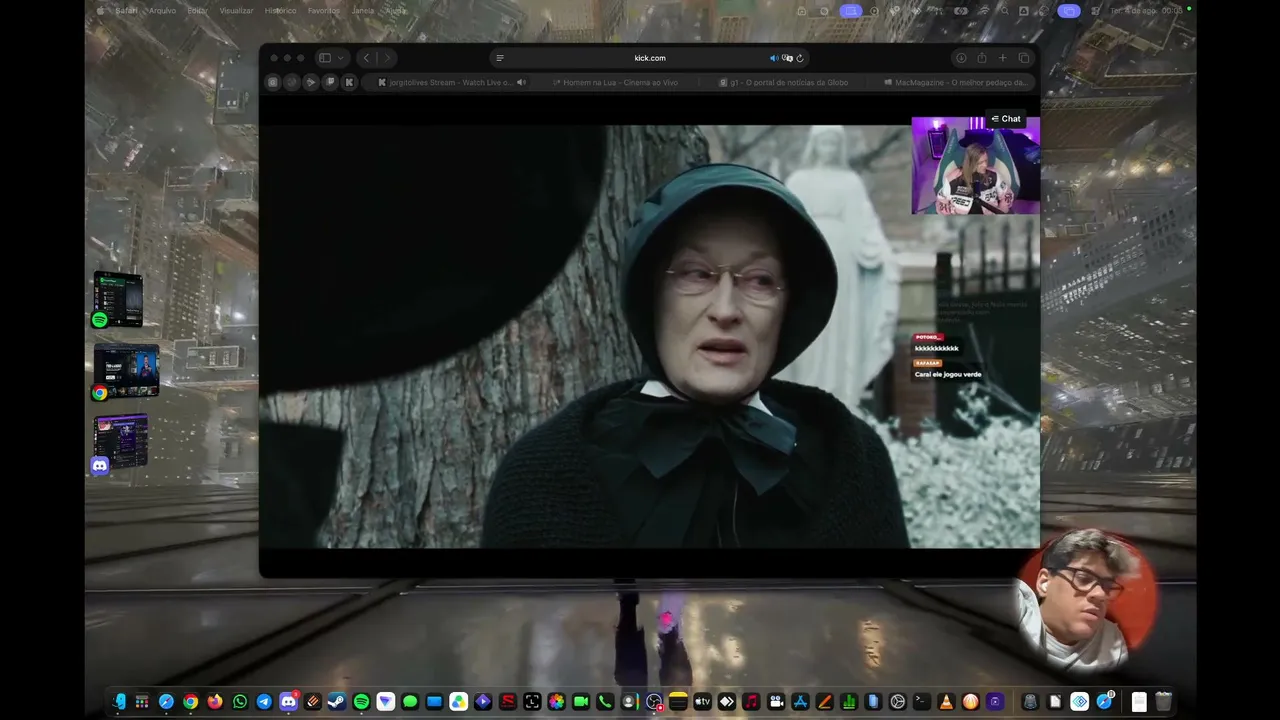Viewport: 1280px width, 720px height.
Task: Open Music from the dock
Action: (751, 702)
